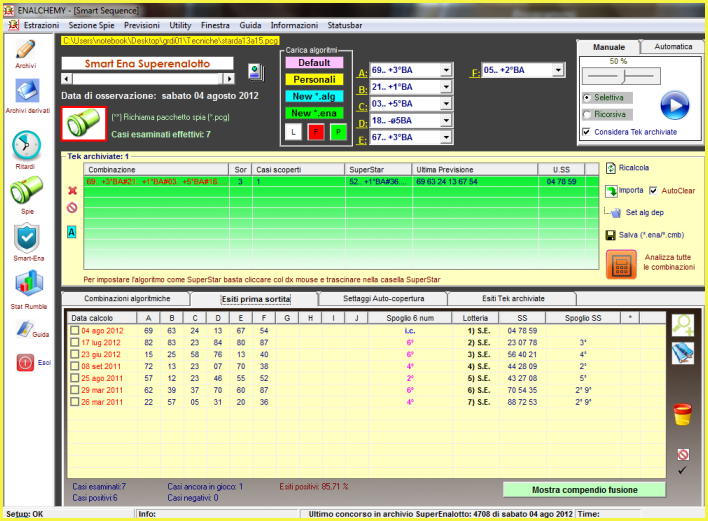This screenshot has width=708, height=521.
Task: Click the Salva floppy disk icon
Action: point(610,235)
